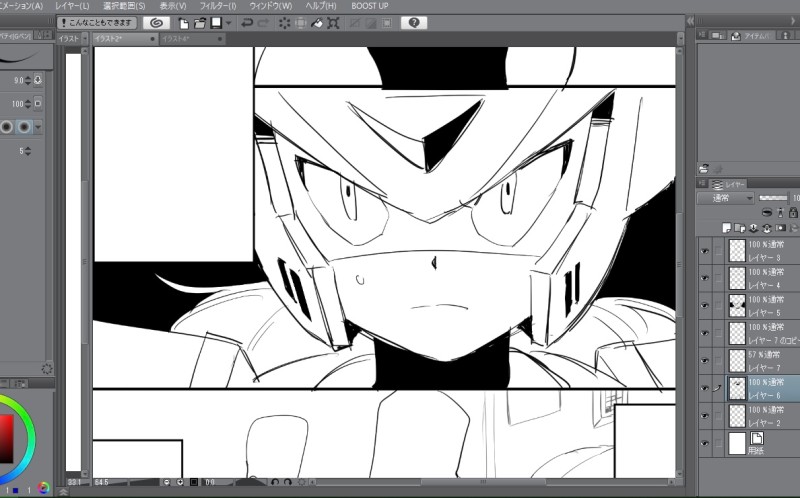Click the こんなこともできます tips button
800x498 pixels.
[97, 23]
